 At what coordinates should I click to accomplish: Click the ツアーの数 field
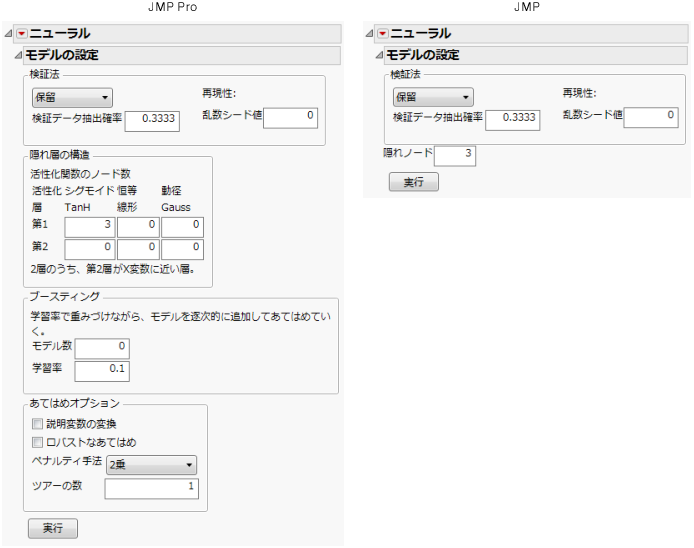coord(152,489)
